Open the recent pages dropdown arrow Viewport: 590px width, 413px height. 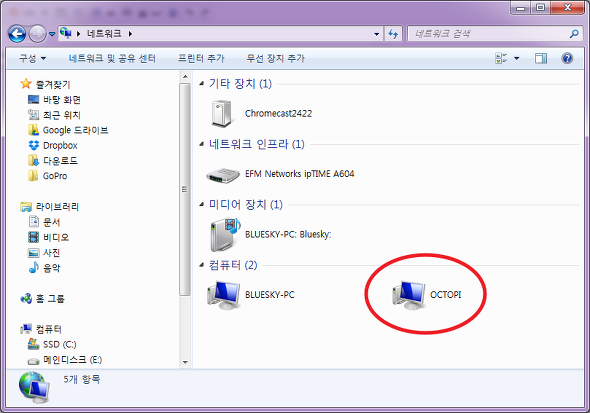click(52, 34)
